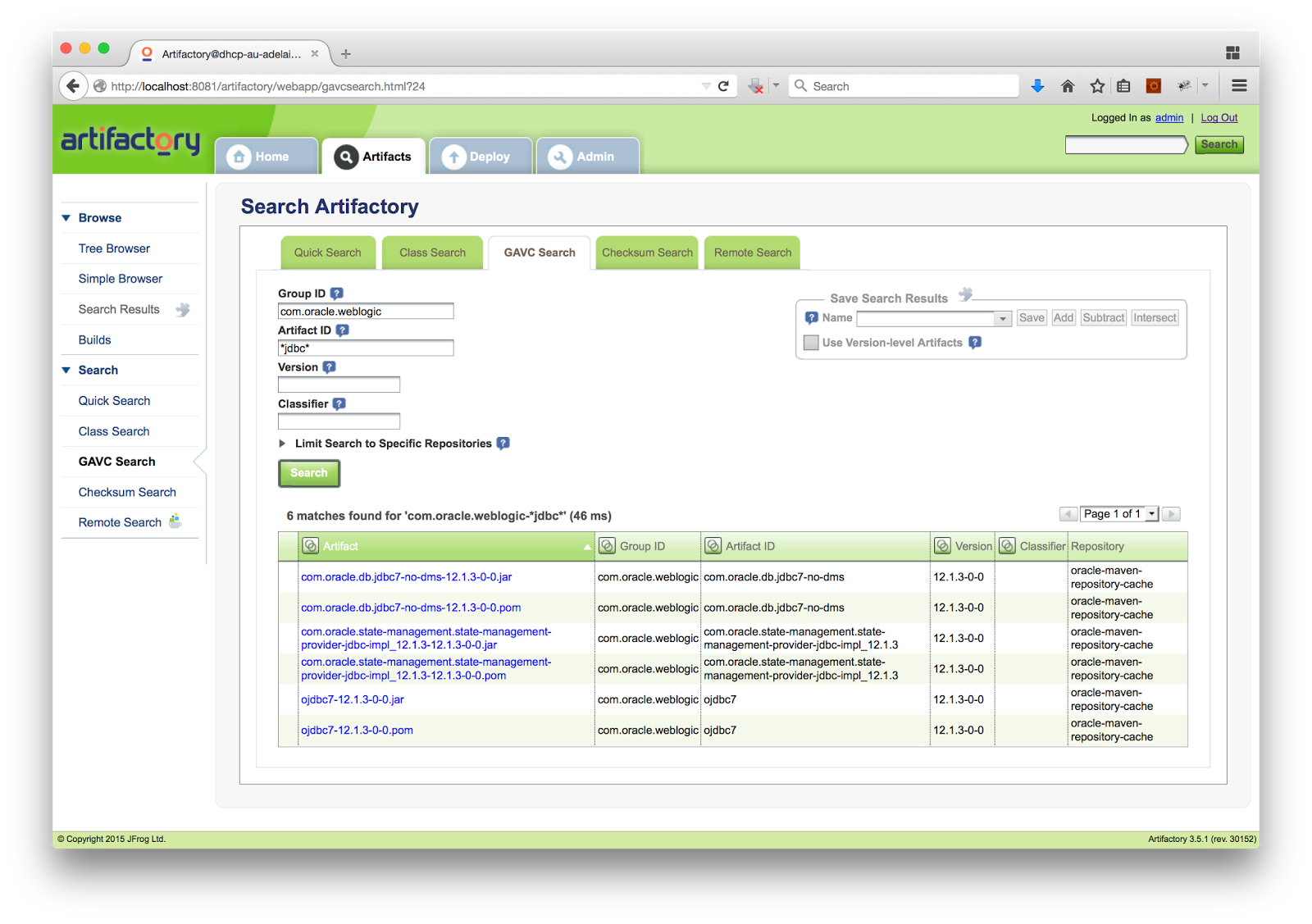
Task: Click the Intersect button
Action: (1155, 318)
